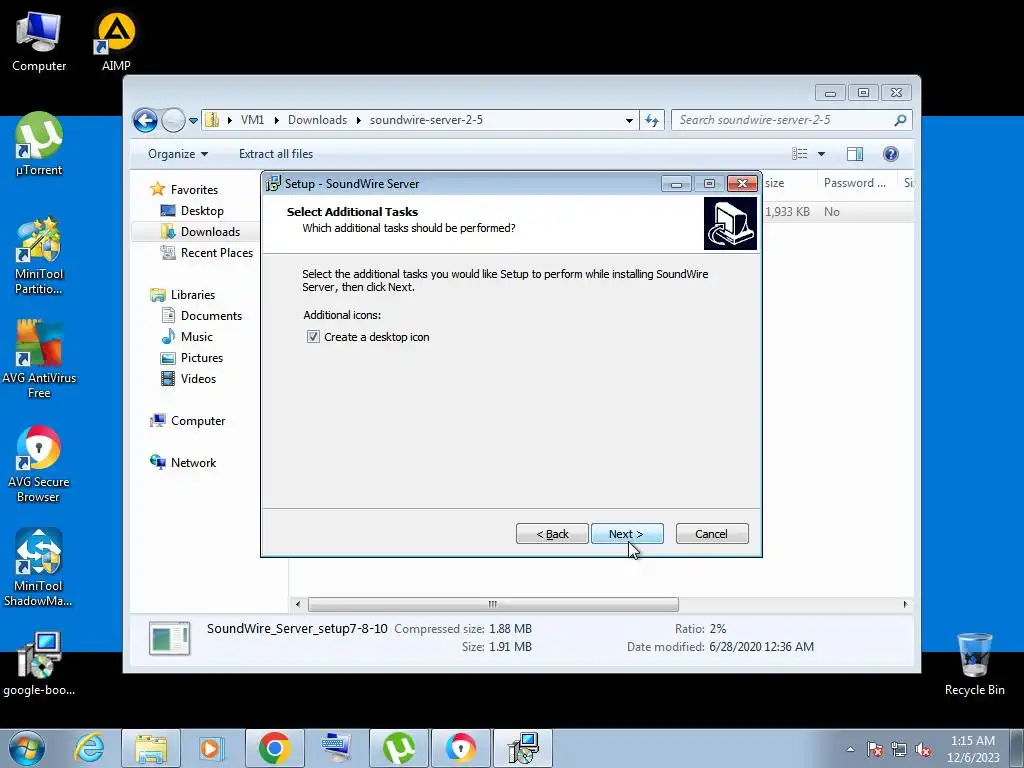This screenshot has width=1024, height=768.
Task: Cancel the SoundWire Server setup
Action: [712, 534]
